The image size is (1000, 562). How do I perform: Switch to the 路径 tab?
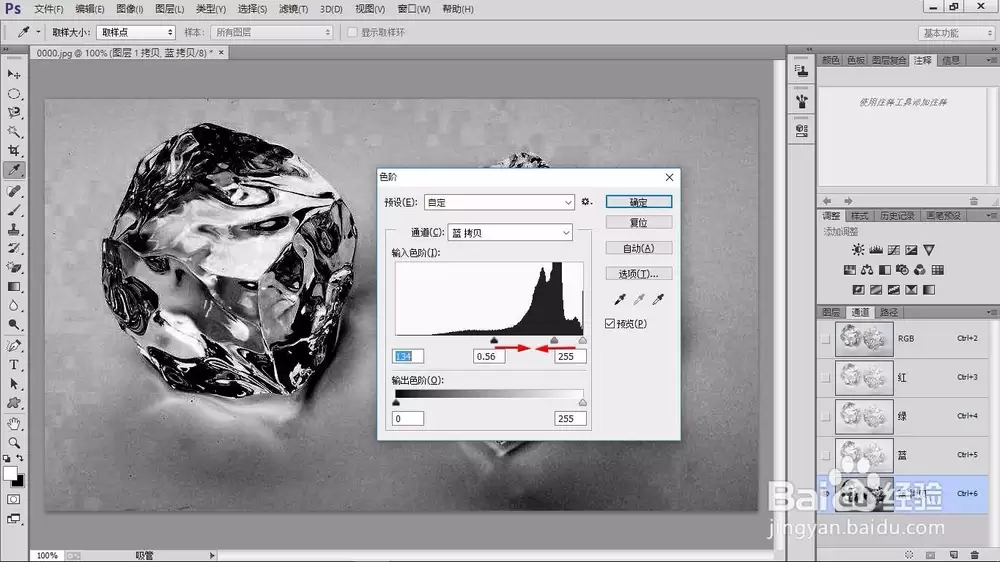point(888,312)
